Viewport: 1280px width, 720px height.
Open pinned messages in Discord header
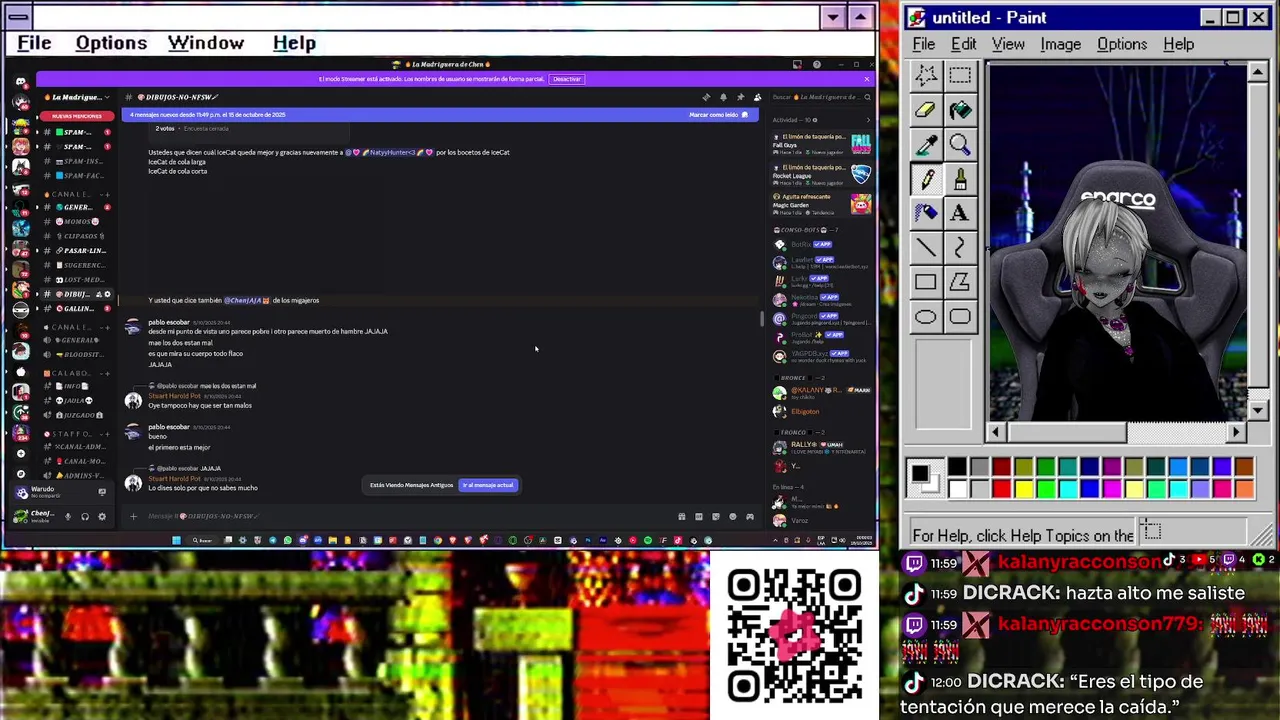coord(740,97)
